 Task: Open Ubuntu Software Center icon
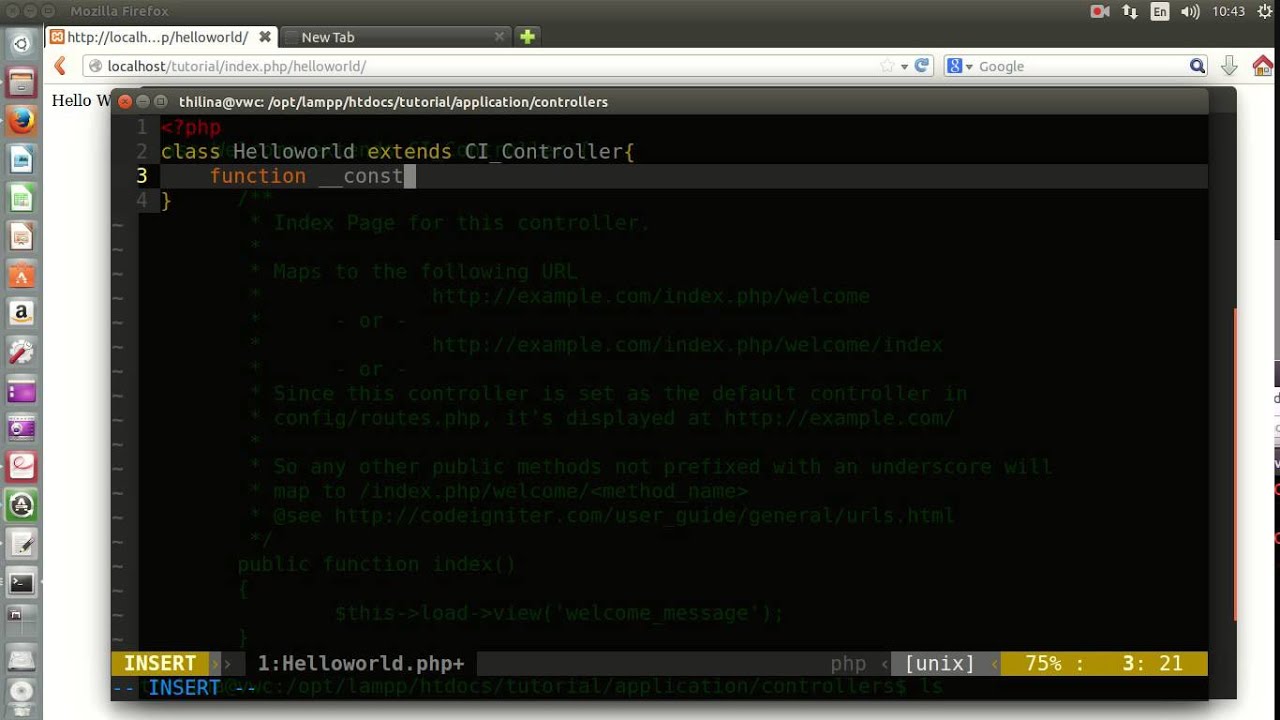click(21, 275)
